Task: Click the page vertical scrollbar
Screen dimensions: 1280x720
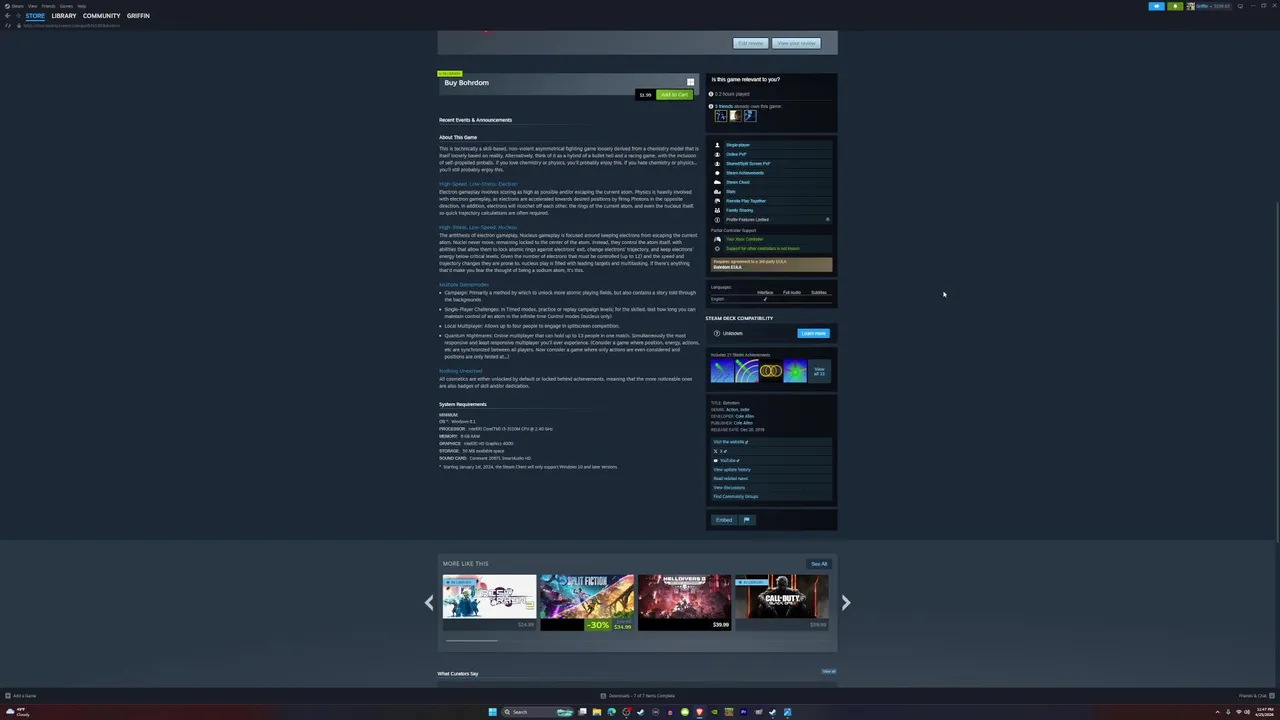Action: point(1277,370)
